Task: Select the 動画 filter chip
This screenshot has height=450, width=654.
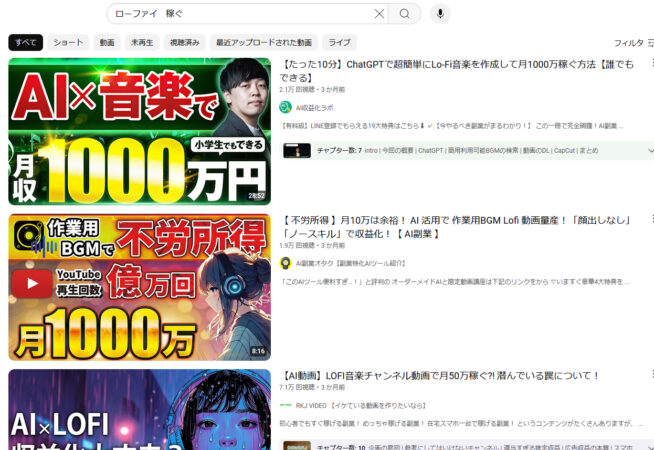Action: tap(107, 43)
